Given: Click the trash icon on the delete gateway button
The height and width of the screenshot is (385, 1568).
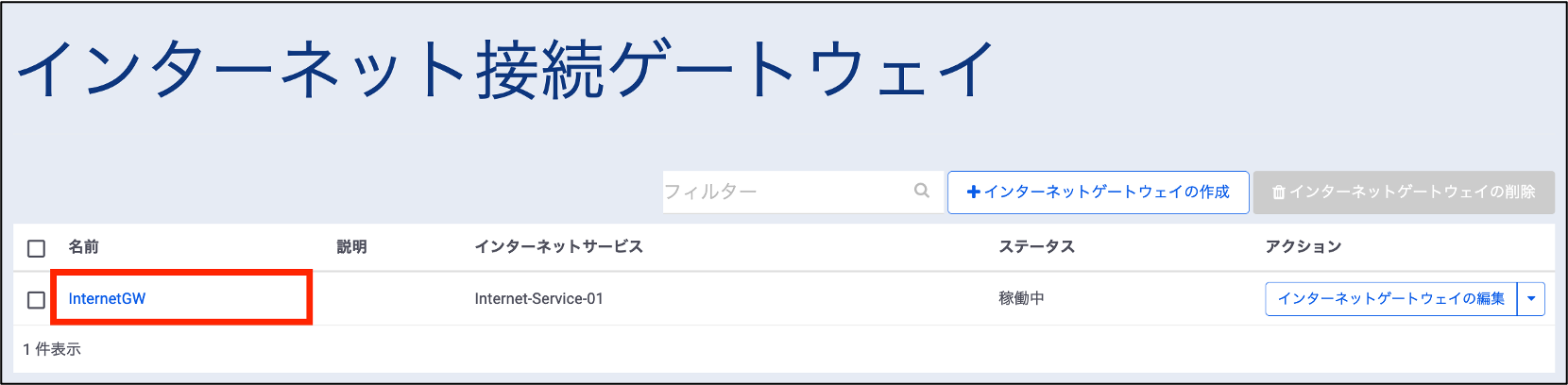Looking at the screenshot, I should pyautogui.click(x=1279, y=192).
